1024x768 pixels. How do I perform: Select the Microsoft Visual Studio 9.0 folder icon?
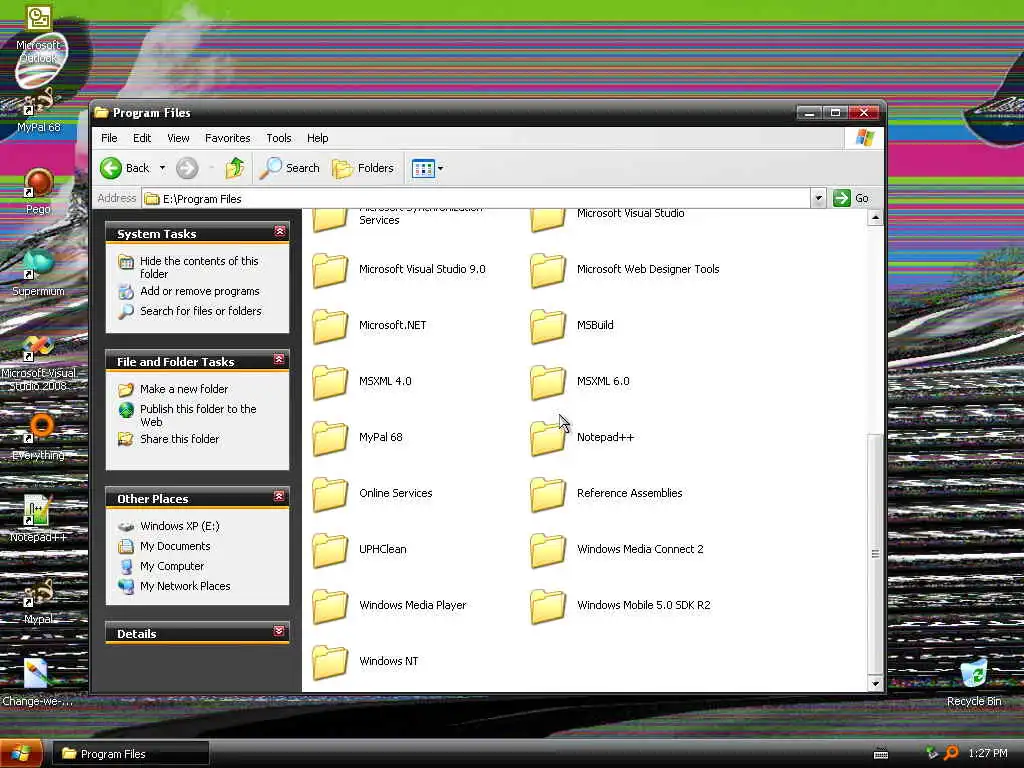coord(330,270)
